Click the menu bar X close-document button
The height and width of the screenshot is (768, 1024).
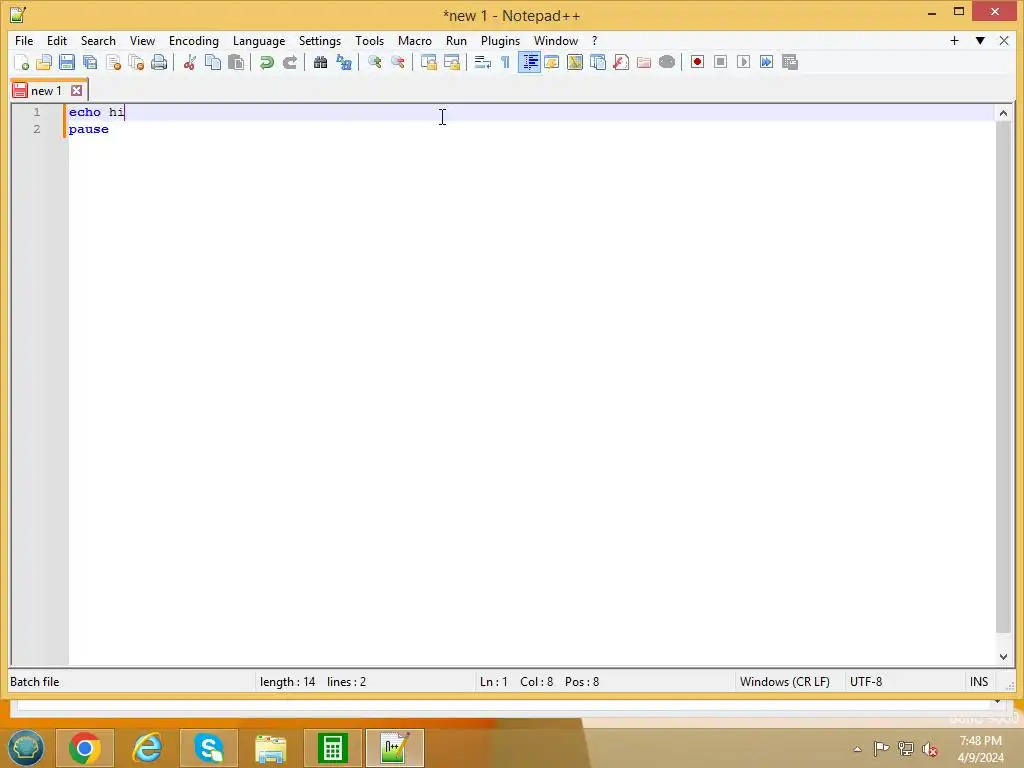pos(1004,40)
